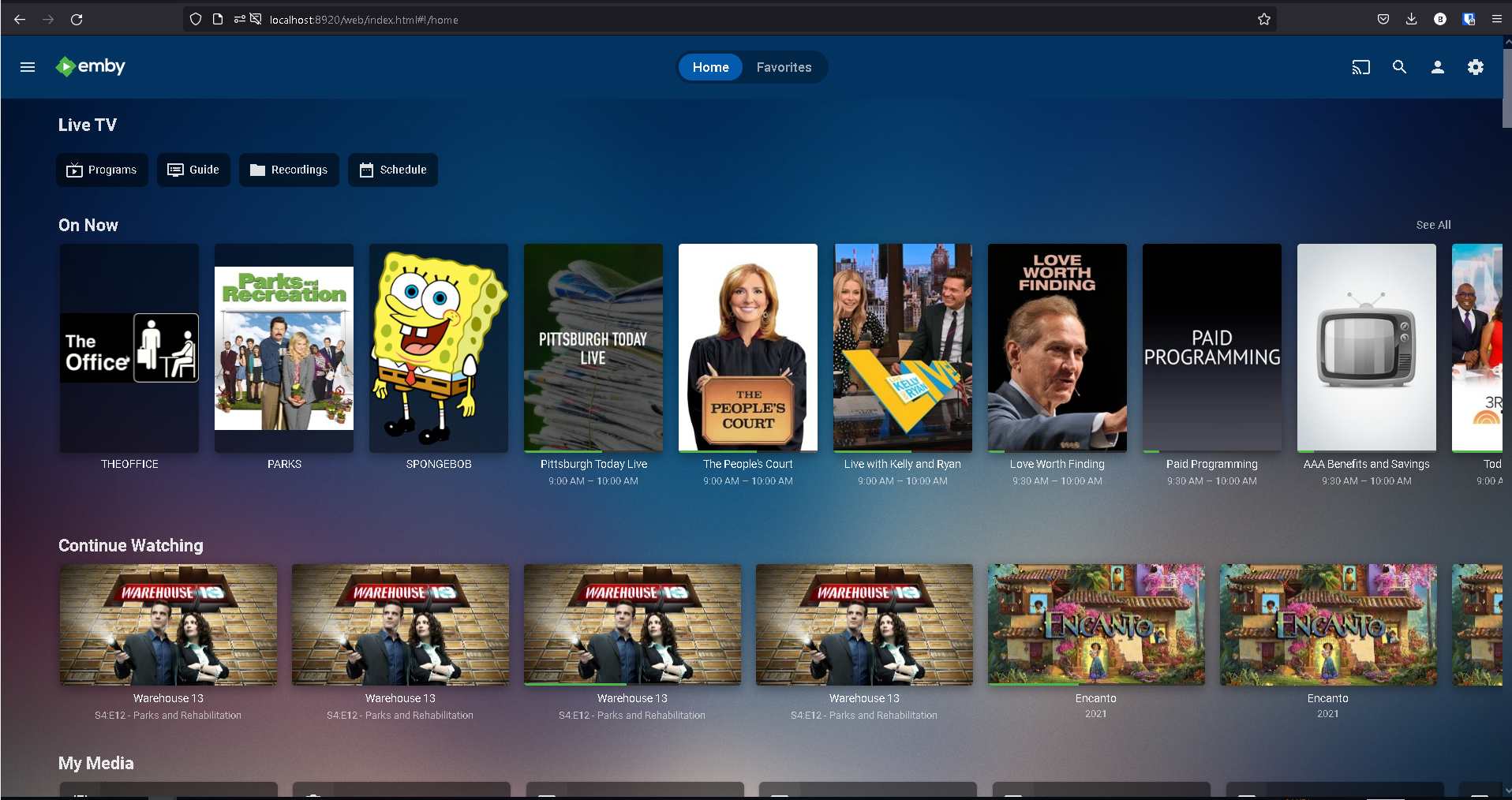1512x800 pixels.
Task: Open Live TV Recordings
Action: pos(289,170)
